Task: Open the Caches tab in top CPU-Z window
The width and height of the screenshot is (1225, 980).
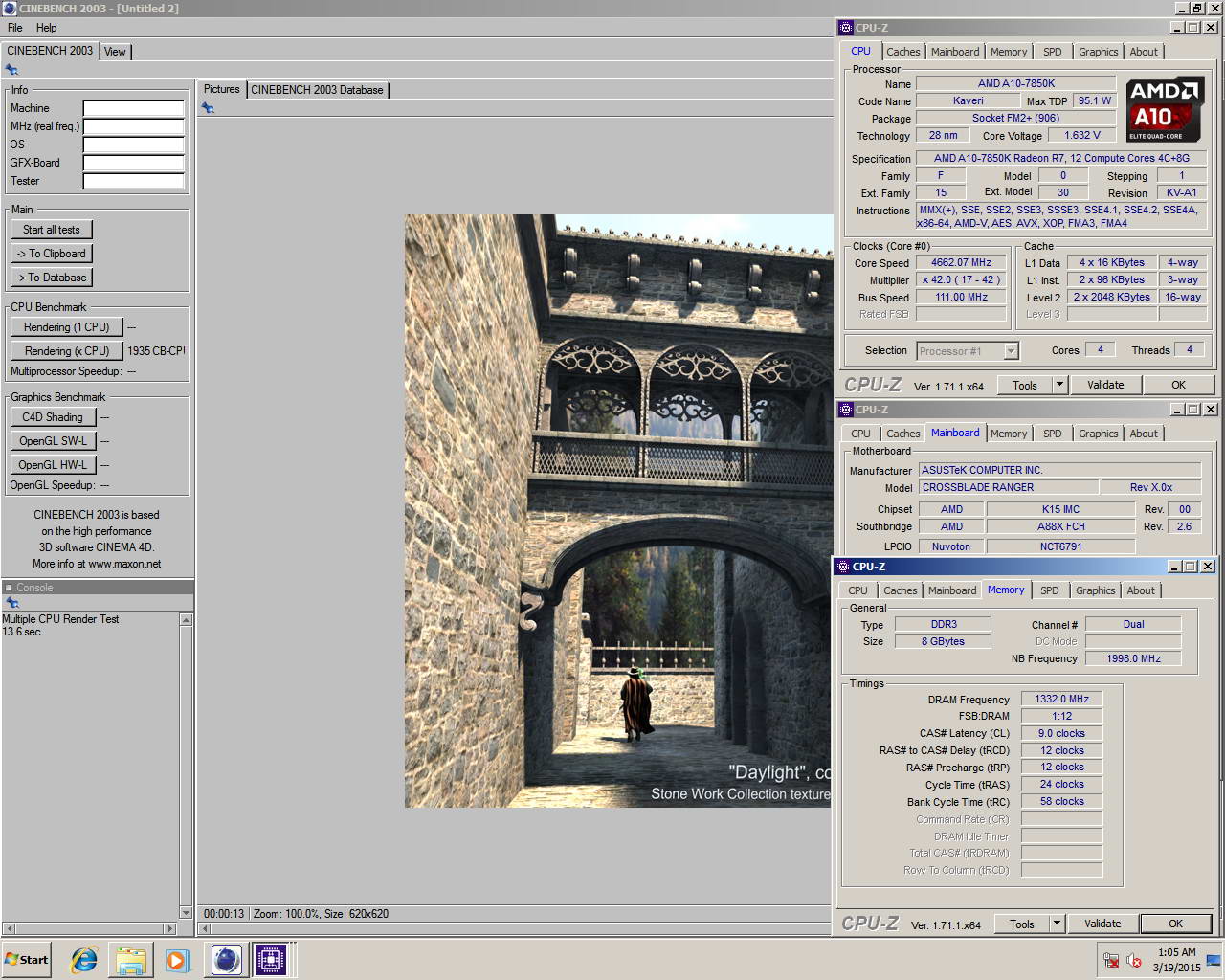Action: [x=902, y=52]
